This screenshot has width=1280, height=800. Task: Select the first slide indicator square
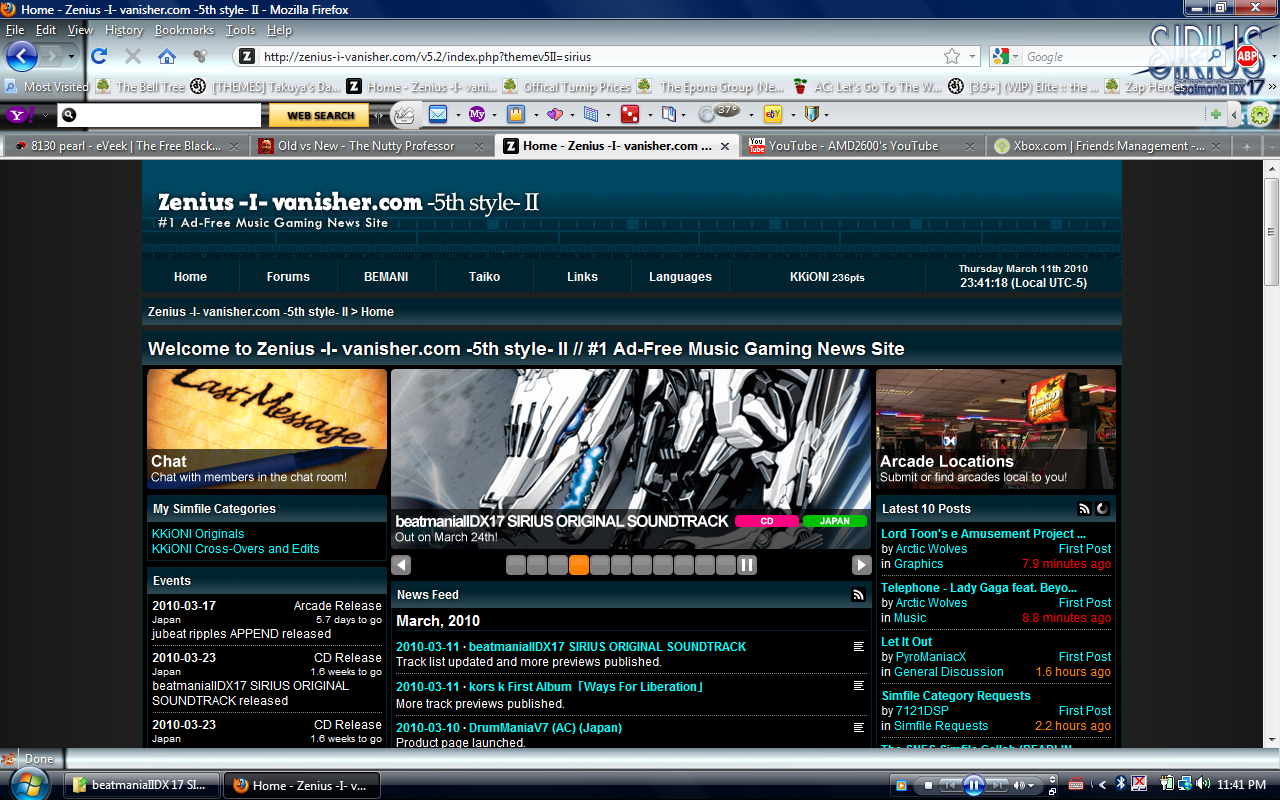pyautogui.click(x=516, y=565)
